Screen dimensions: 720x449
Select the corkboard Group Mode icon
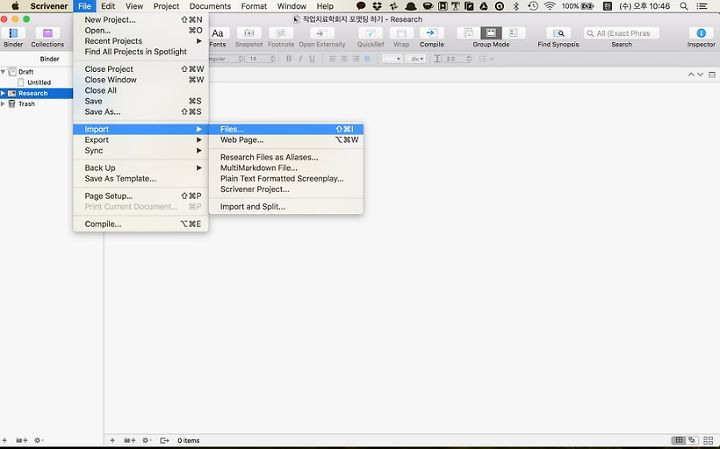491,33
